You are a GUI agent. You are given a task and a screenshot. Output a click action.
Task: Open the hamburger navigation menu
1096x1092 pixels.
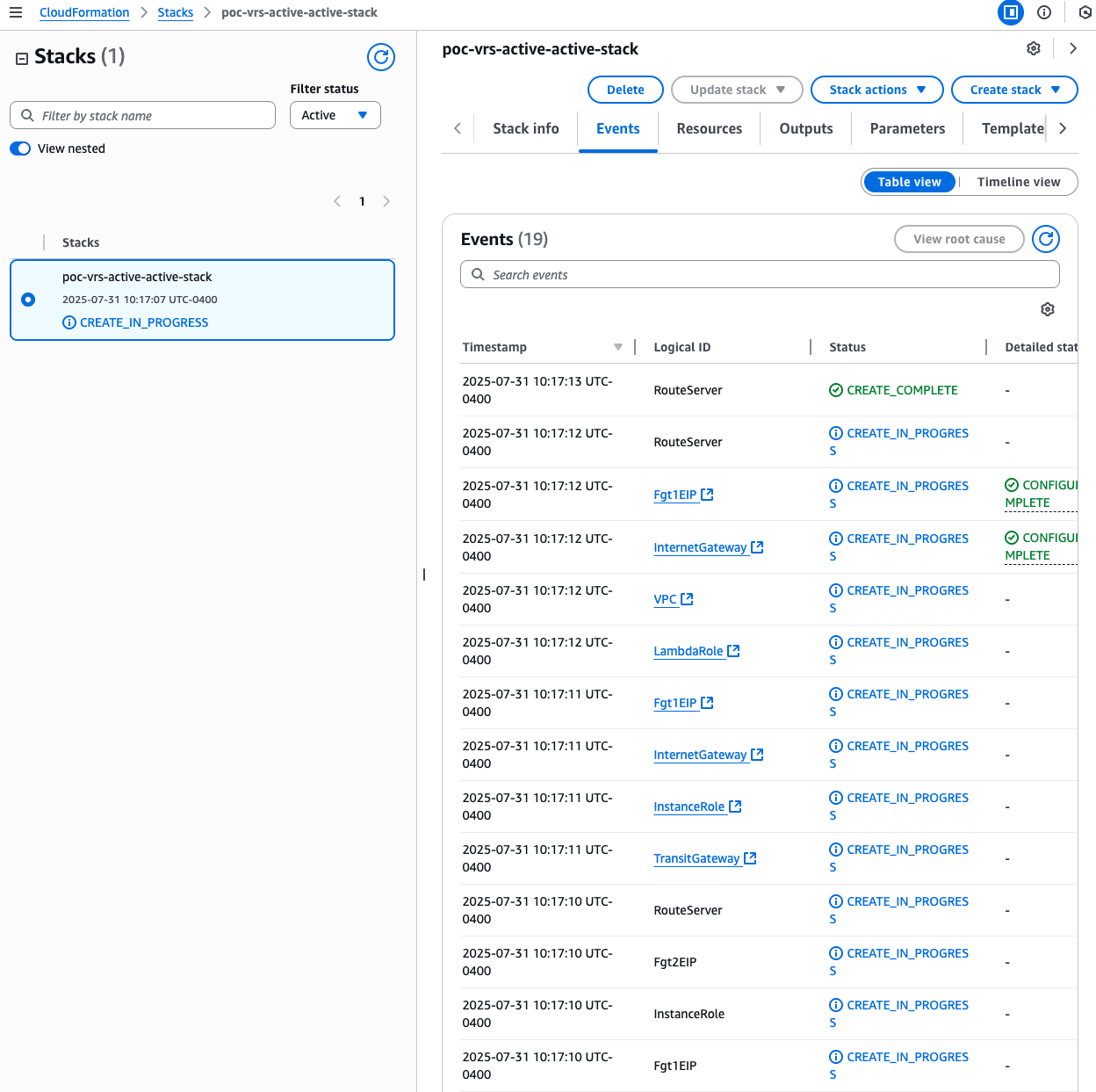[x=16, y=12]
